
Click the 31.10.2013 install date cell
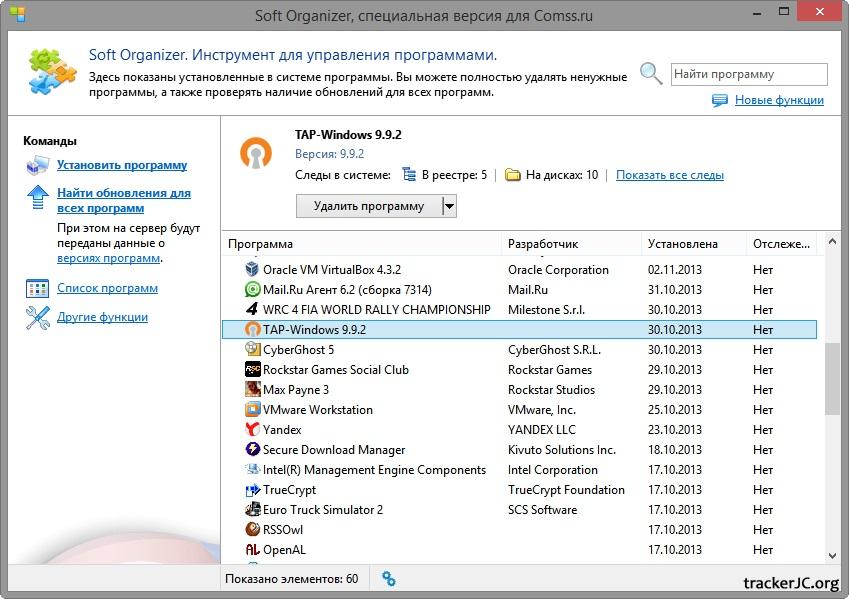pos(675,290)
